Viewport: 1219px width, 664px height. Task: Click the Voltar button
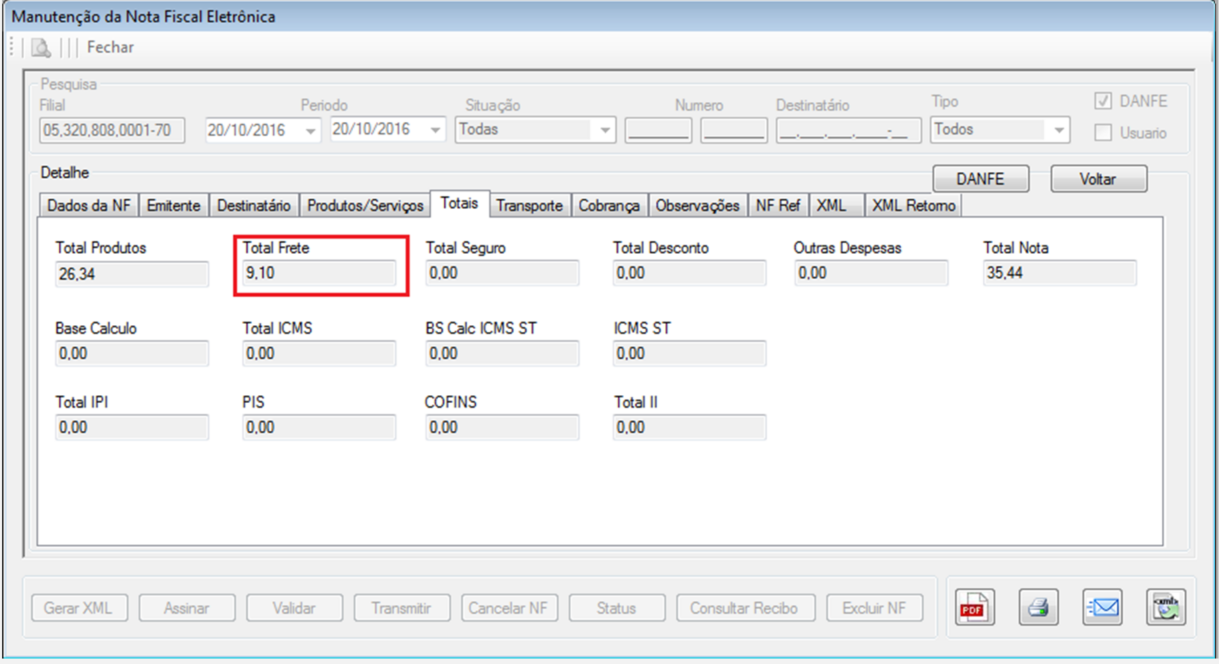[x=1098, y=179]
